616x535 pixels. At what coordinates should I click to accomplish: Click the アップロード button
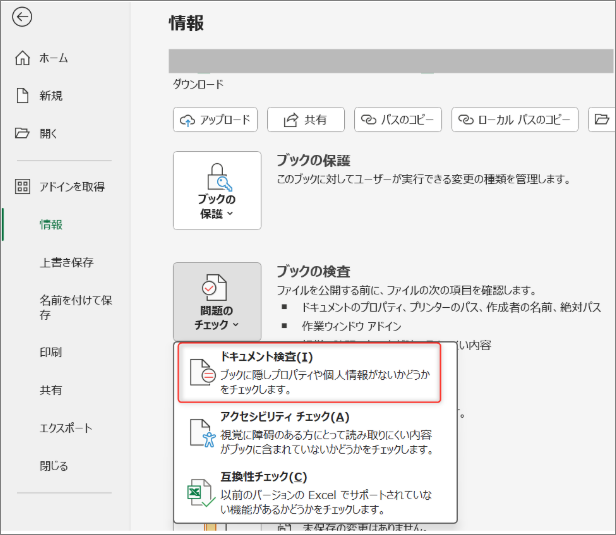tap(215, 119)
